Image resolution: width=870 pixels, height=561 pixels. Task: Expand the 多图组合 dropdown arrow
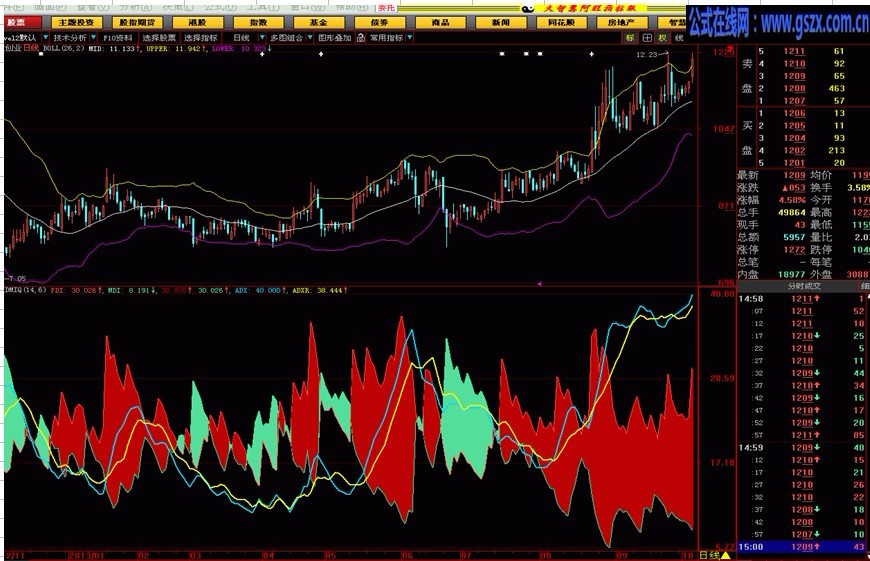point(310,38)
